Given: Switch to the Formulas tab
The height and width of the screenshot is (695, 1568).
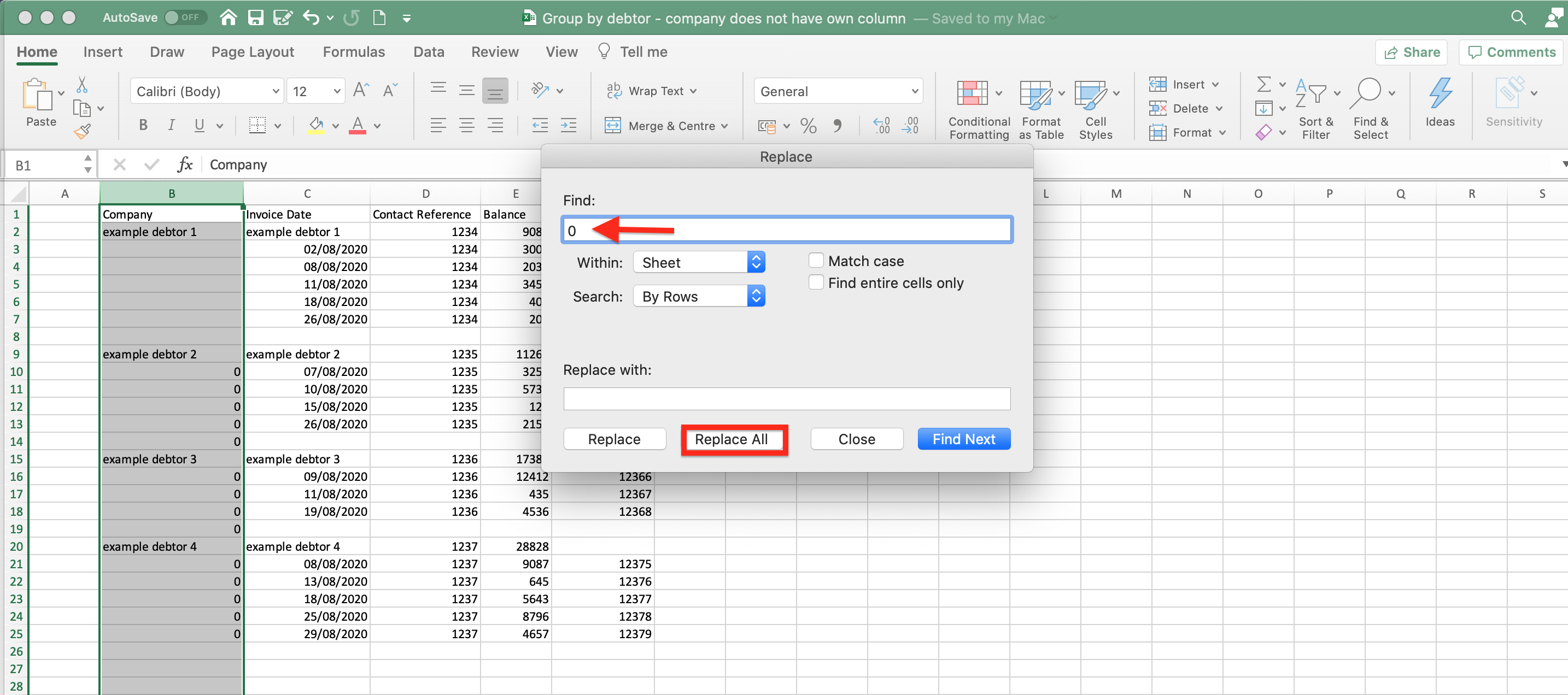Looking at the screenshot, I should click(x=354, y=52).
